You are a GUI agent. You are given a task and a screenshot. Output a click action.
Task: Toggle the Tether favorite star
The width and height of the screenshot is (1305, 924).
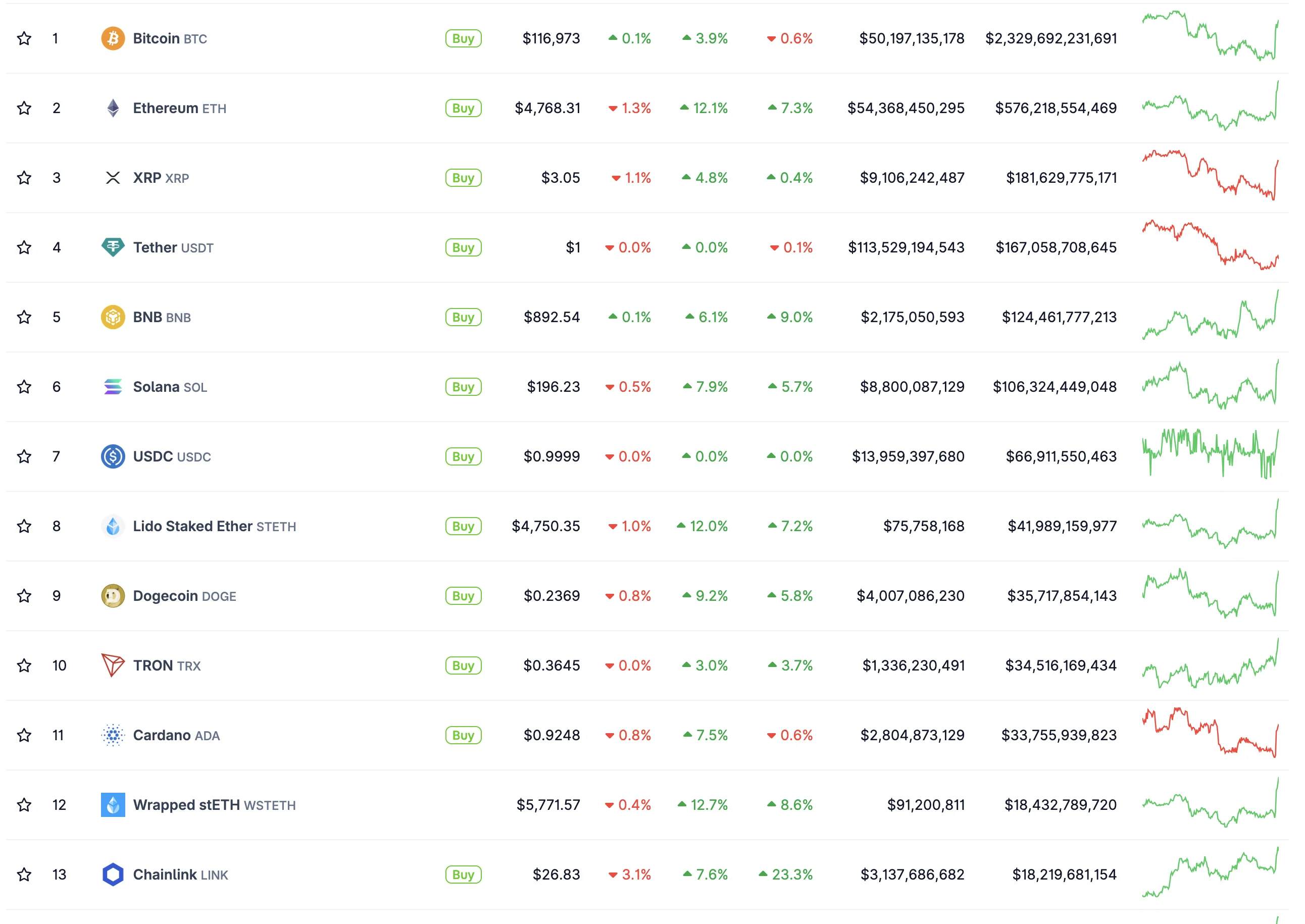[x=24, y=247]
